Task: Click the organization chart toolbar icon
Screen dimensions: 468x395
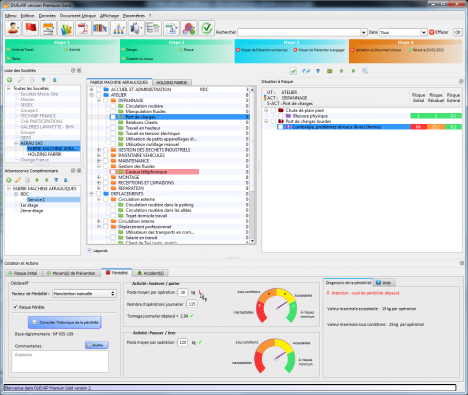Action: (118, 28)
